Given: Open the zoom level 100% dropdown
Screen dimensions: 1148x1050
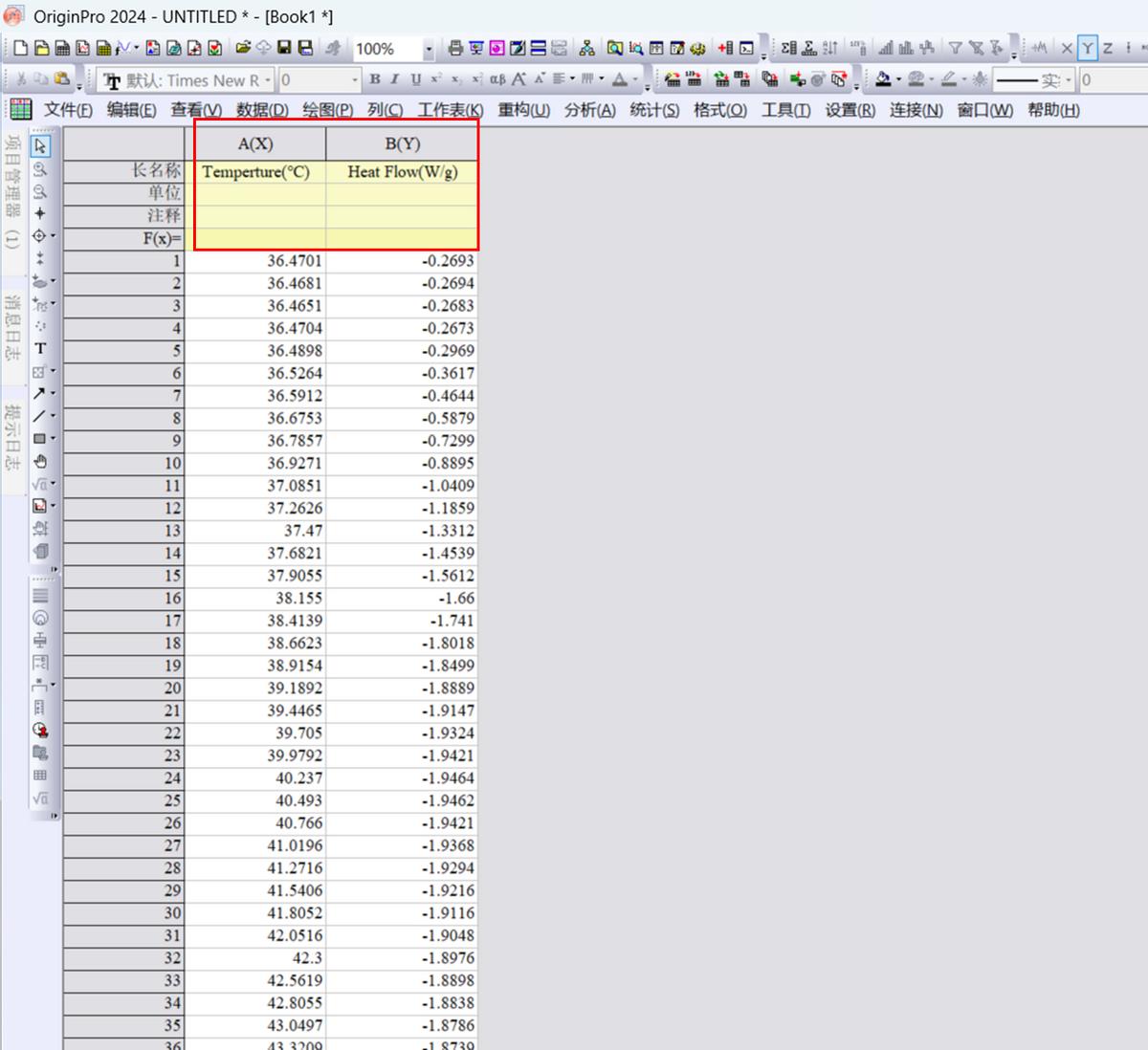Looking at the screenshot, I should (428, 49).
